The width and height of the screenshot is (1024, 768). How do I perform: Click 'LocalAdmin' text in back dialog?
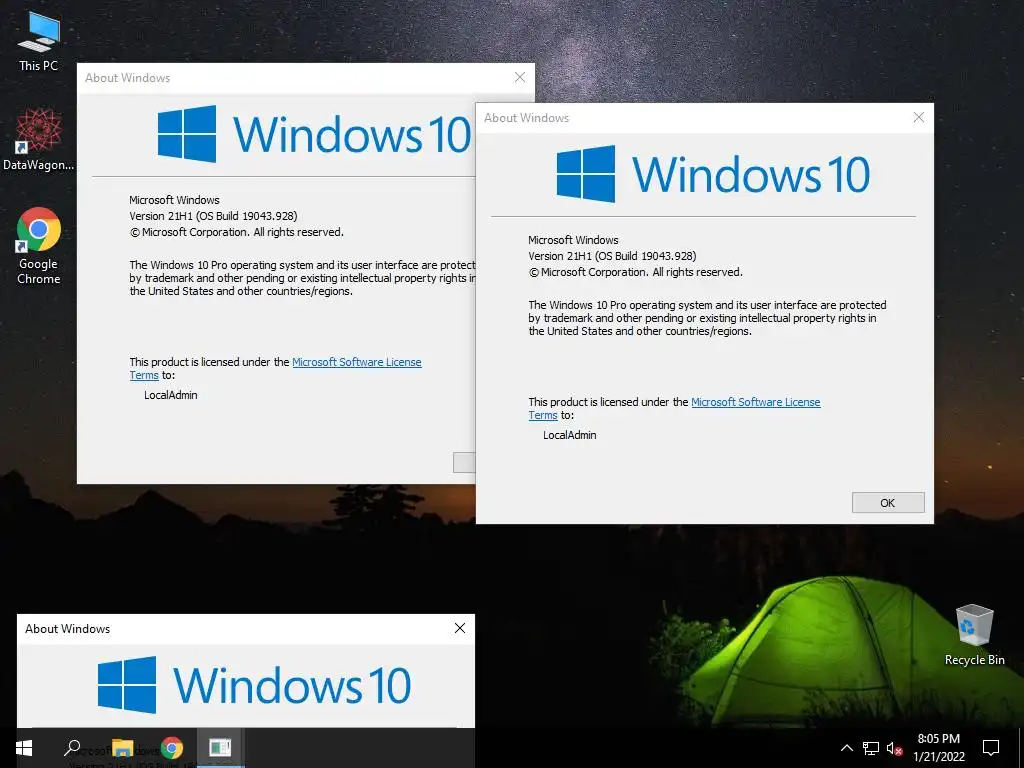pos(170,395)
